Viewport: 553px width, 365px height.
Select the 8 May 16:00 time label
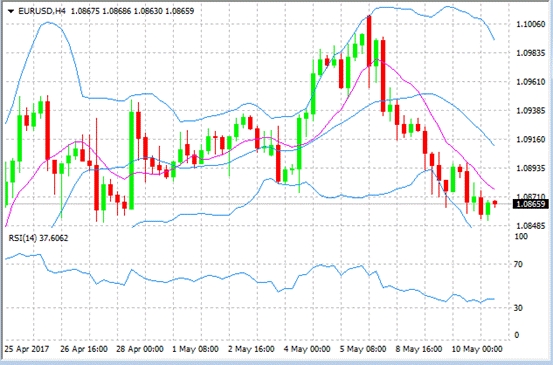[x=419, y=349]
